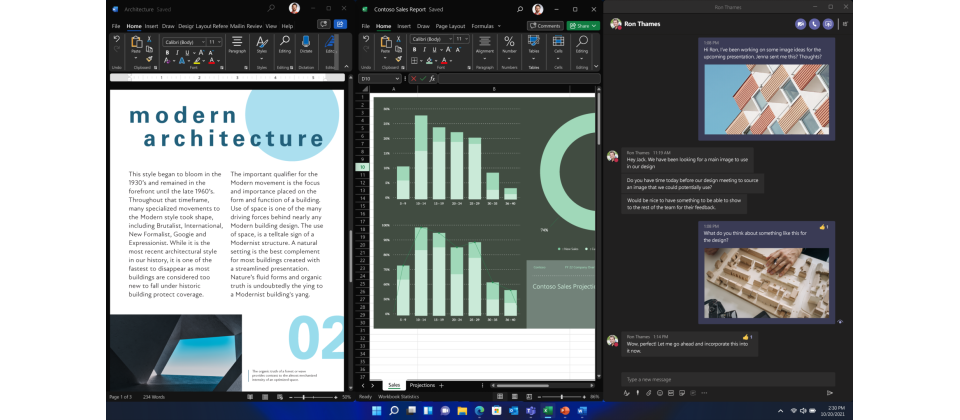This screenshot has height=420, width=960.
Task: Click the Cells icon in Excel
Action: click(558, 42)
